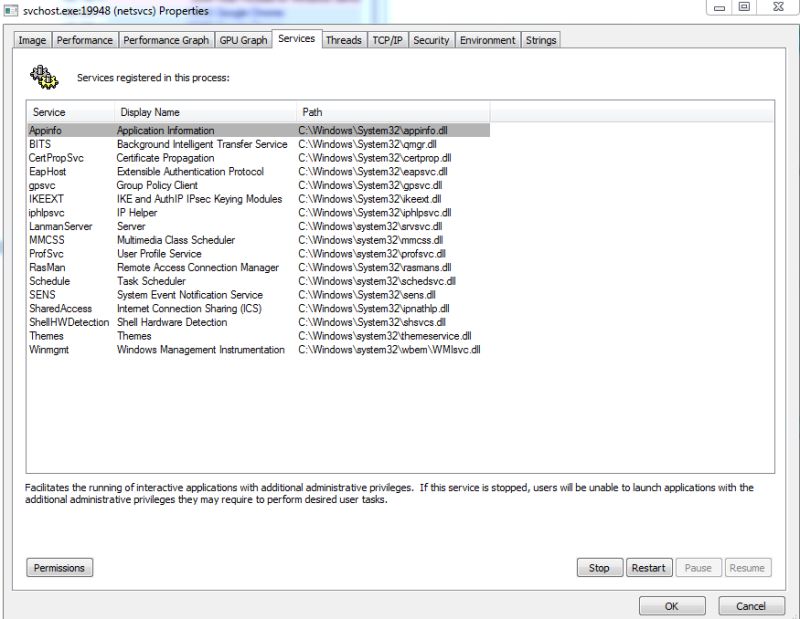Click the svchost.exe title bar icon

tap(10, 12)
